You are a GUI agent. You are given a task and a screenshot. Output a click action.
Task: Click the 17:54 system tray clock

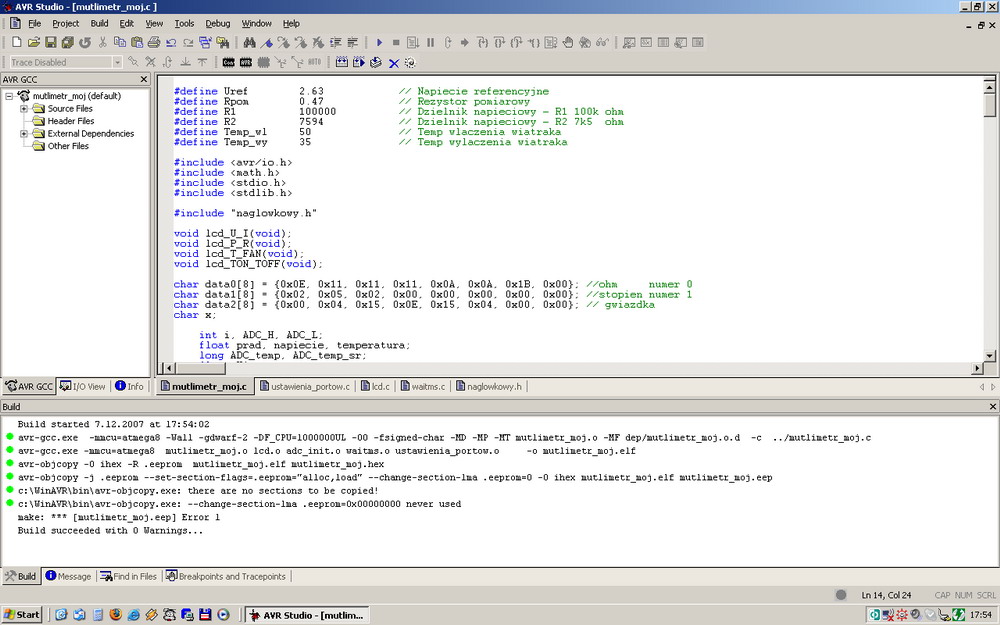pos(981,615)
